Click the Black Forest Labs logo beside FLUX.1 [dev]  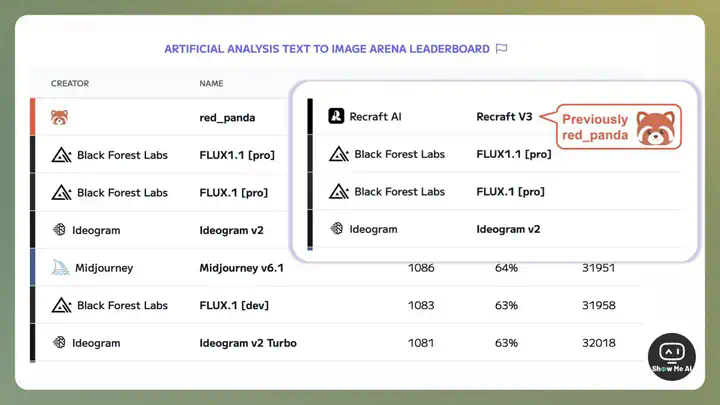point(61,305)
